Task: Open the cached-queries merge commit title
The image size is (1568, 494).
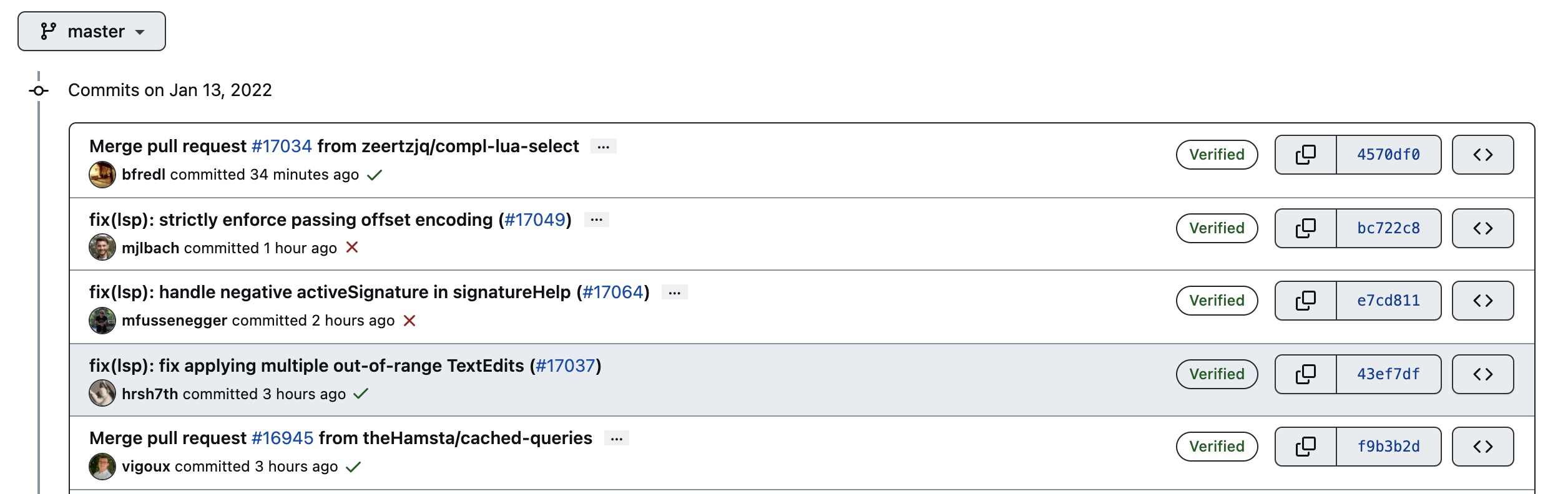Action: 340,438
